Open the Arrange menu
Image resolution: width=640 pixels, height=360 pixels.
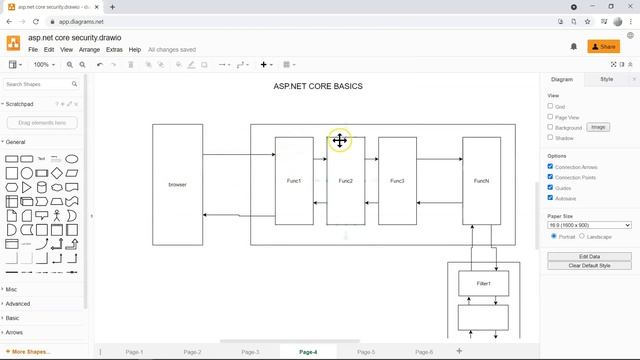click(x=89, y=49)
